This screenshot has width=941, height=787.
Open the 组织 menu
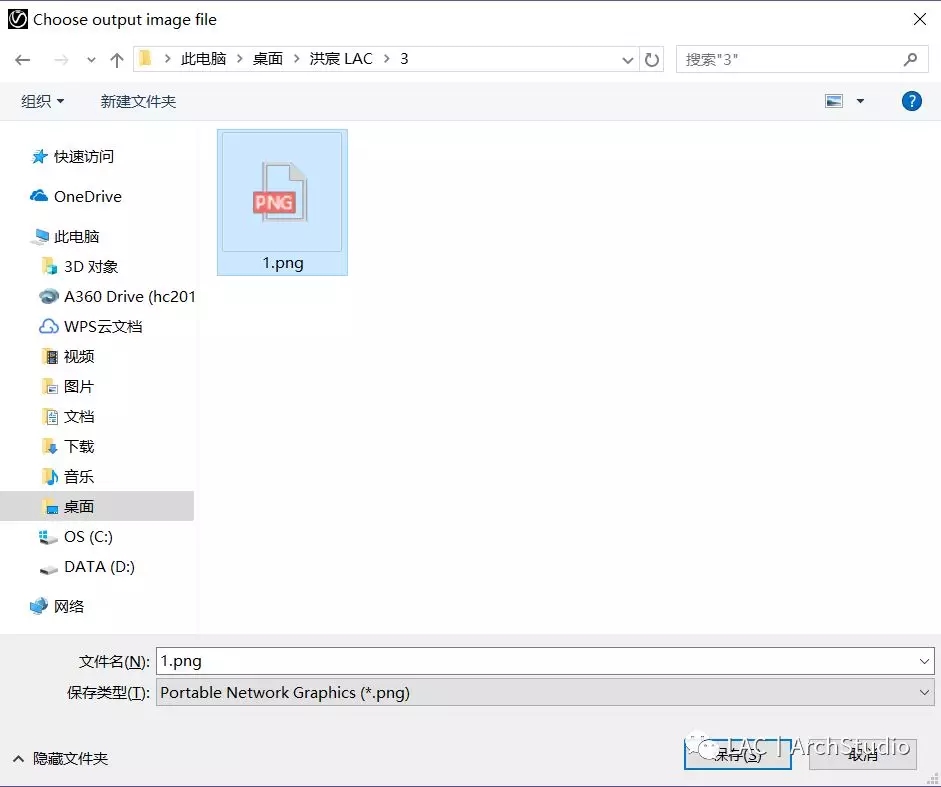43,101
